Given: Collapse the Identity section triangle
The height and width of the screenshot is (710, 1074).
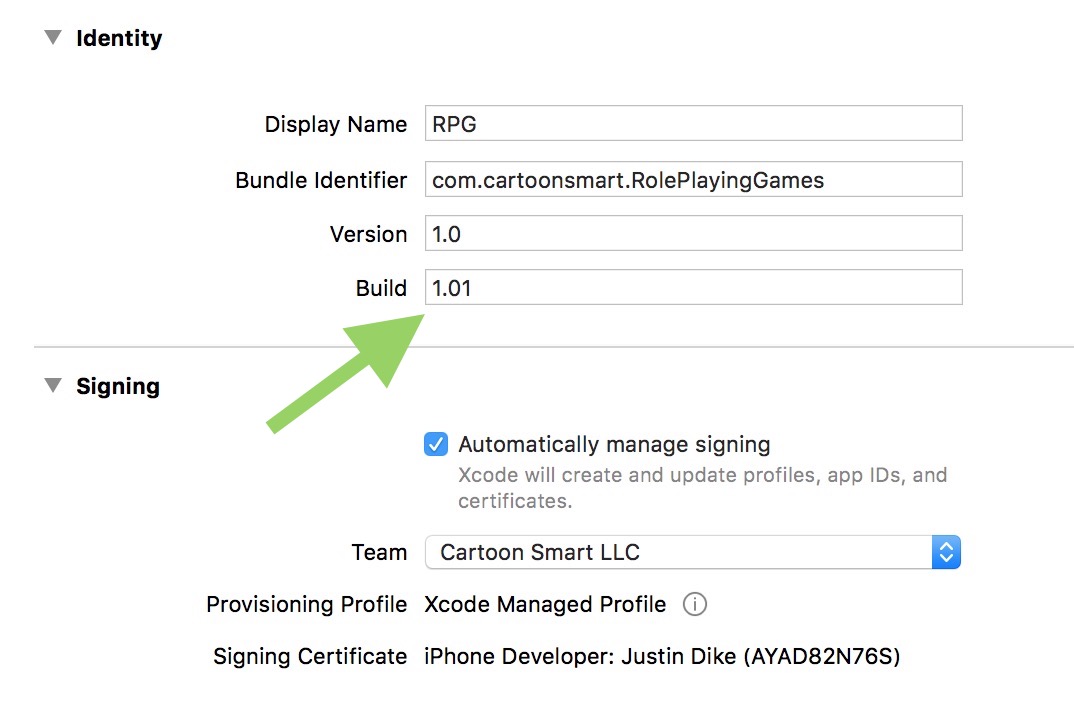Looking at the screenshot, I should 52,38.
